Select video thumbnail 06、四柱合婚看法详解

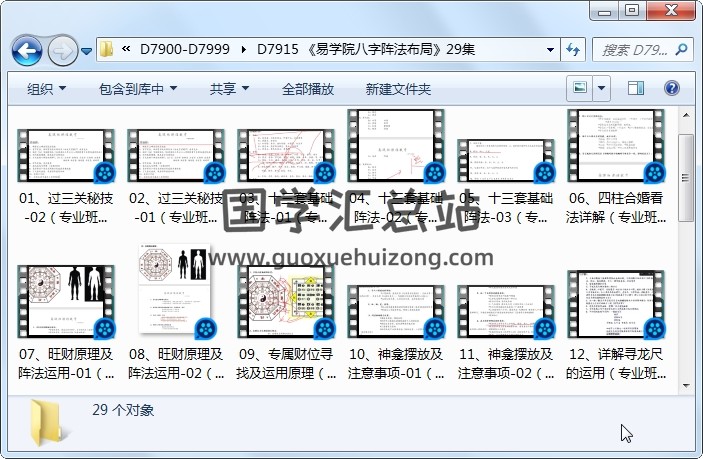pos(616,146)
